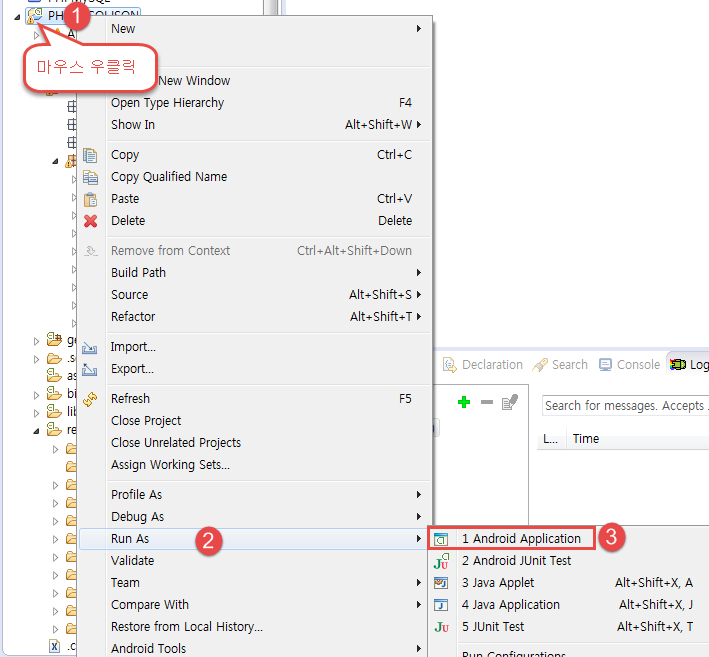Image resolution: width=709 pixels, height=657 pixels.
Task: Click the Android Application run icon
Action: 441,539
